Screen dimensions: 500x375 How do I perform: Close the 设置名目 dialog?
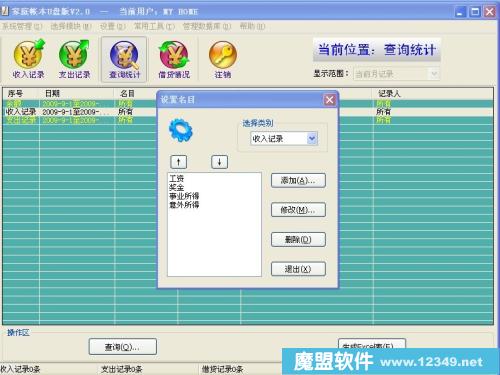(x=329, y=100)
